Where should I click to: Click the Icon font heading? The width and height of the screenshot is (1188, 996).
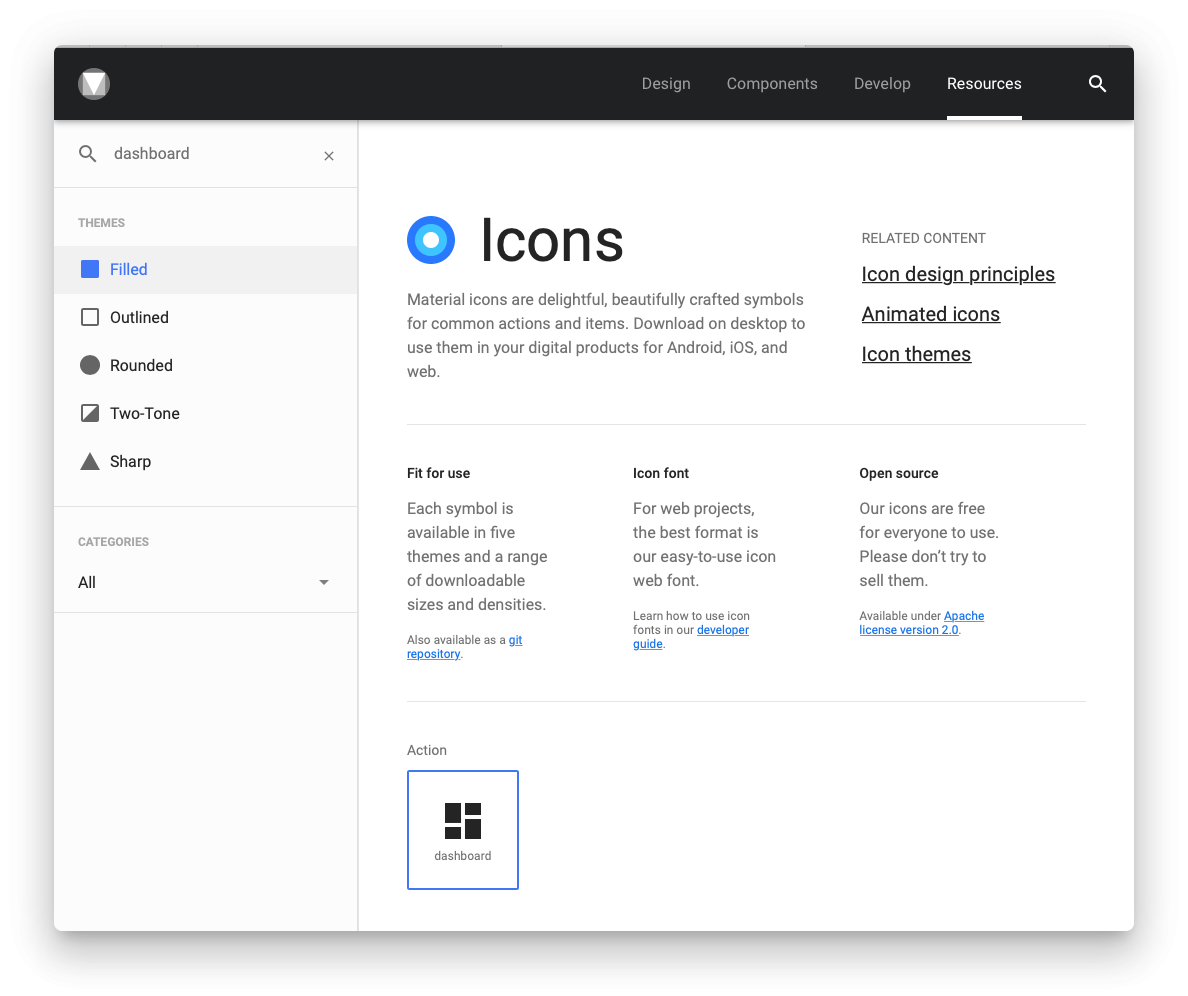(661, 473)
